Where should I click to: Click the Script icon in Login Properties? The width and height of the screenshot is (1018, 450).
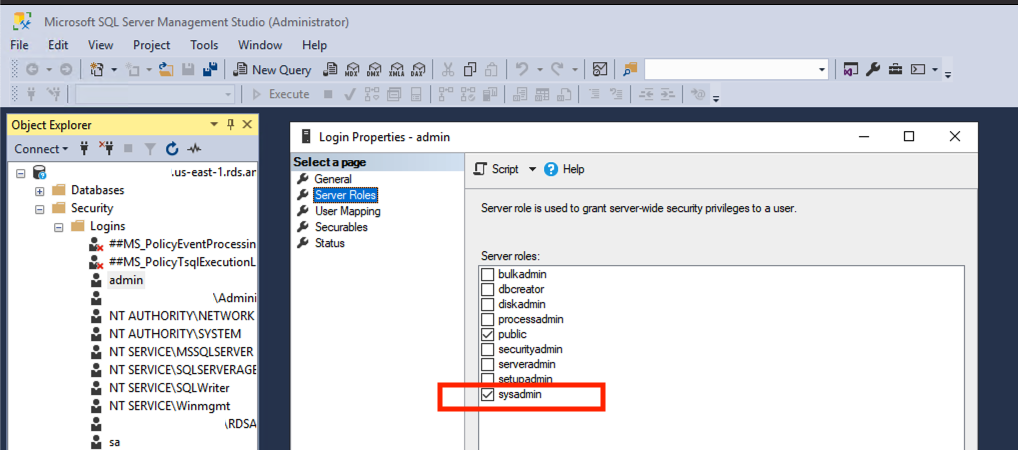[x=480, y=169]
